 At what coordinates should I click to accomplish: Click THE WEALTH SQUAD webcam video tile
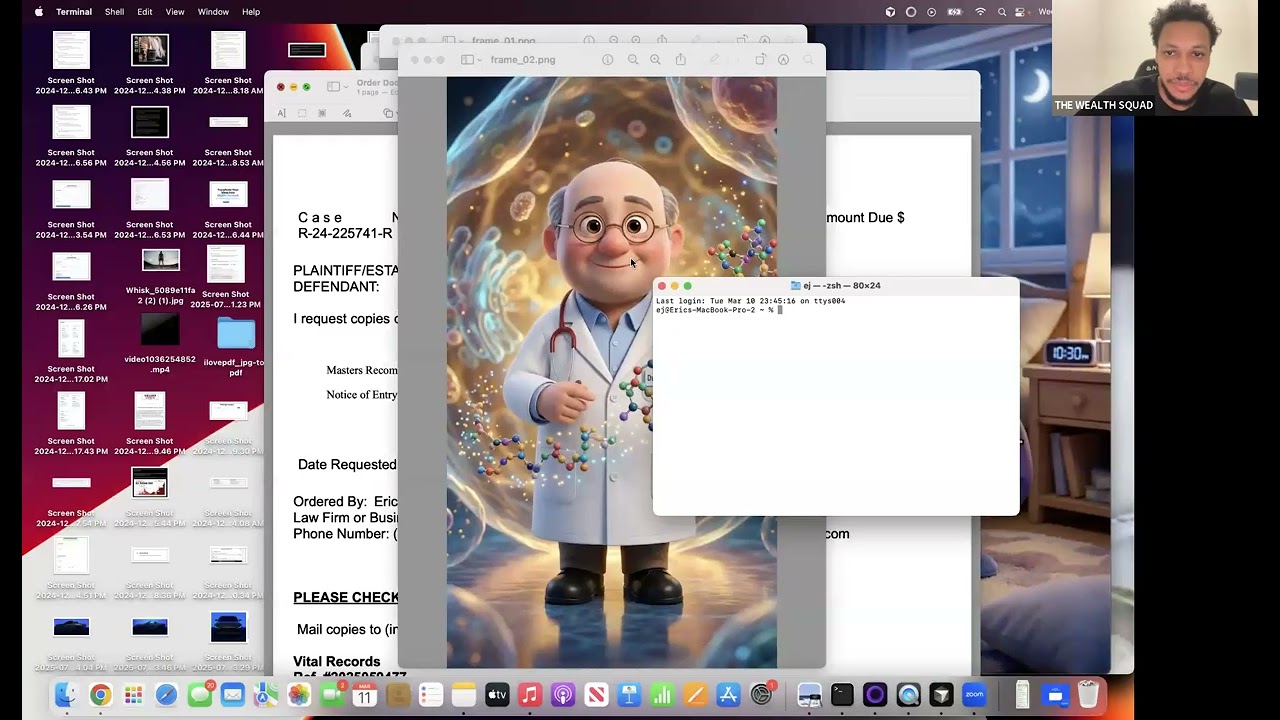pos(1154,58)
